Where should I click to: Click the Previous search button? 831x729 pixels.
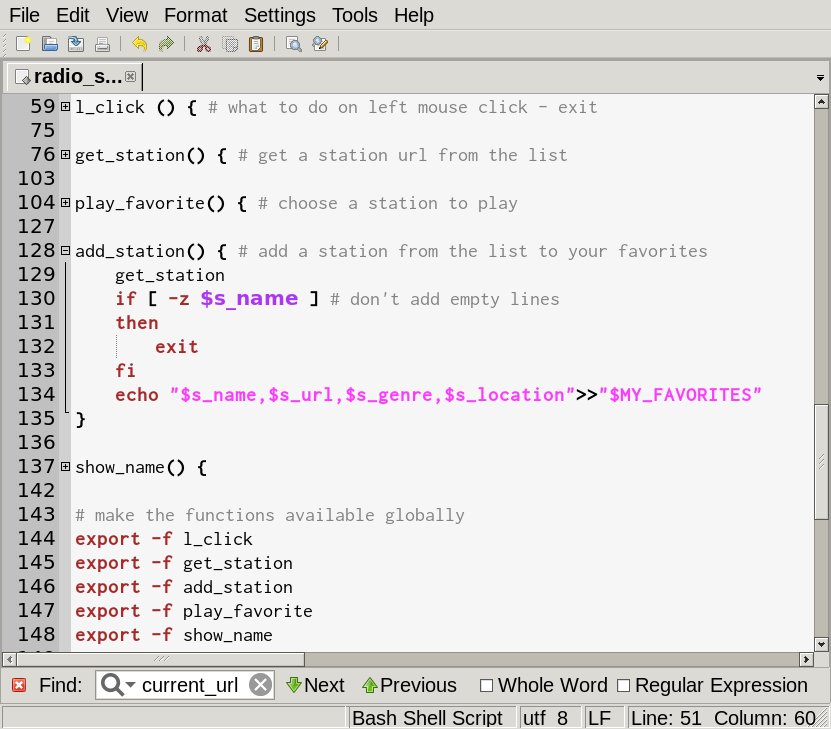point(409,685)
